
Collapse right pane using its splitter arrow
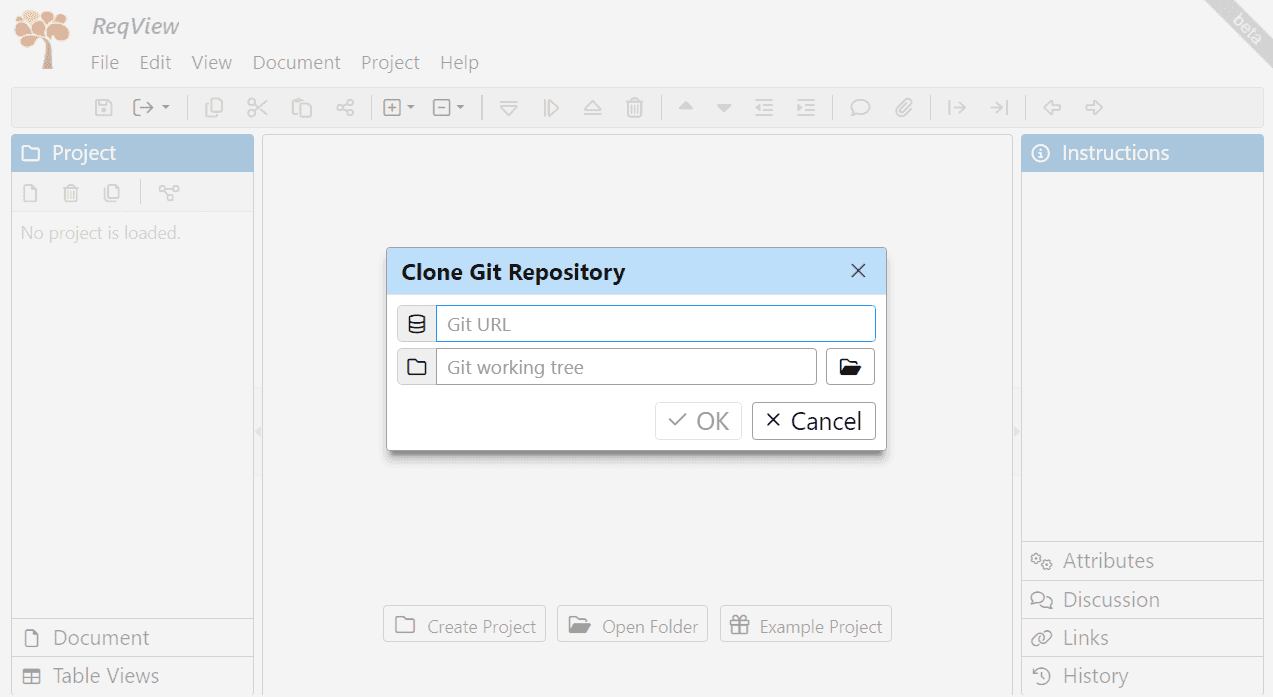(1017, 432)
